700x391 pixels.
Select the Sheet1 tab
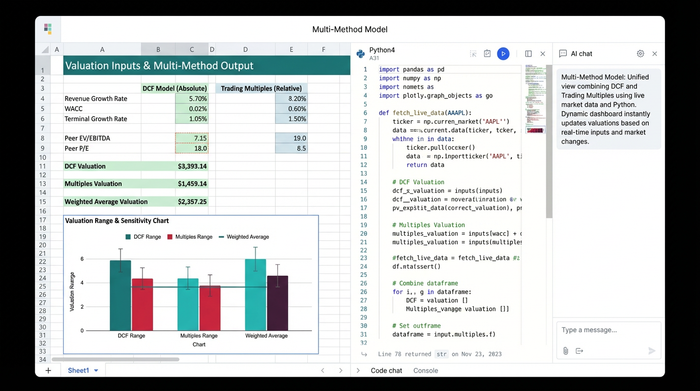[x=79, y=370]
